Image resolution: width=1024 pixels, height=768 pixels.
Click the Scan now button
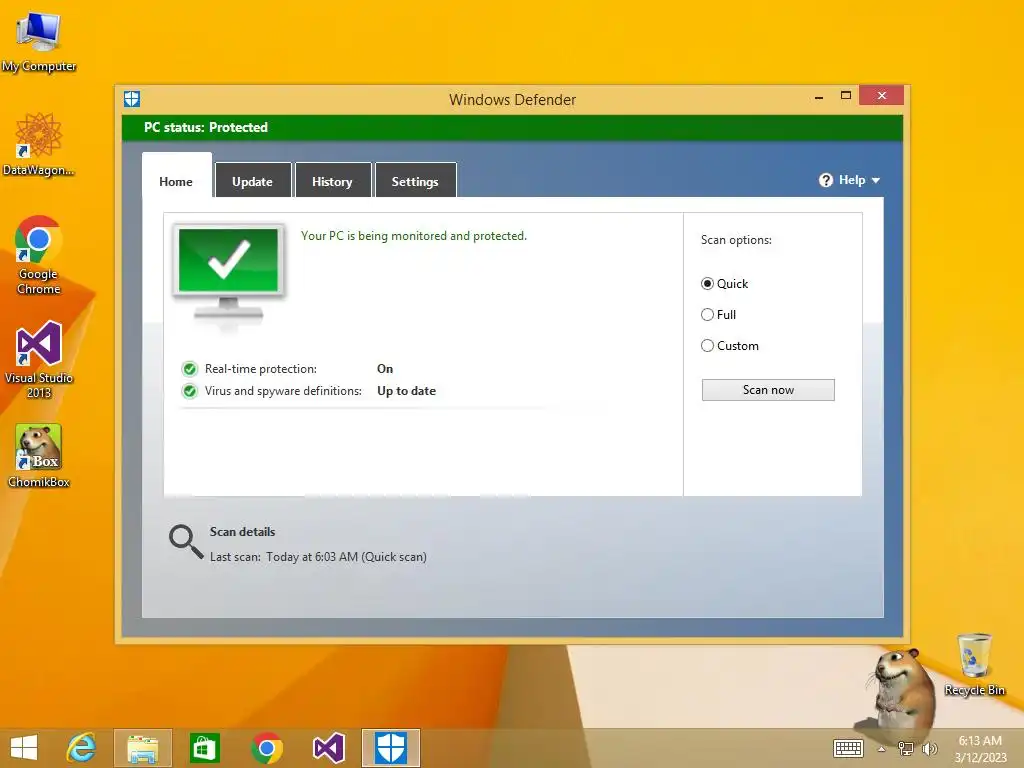[768, 390]
